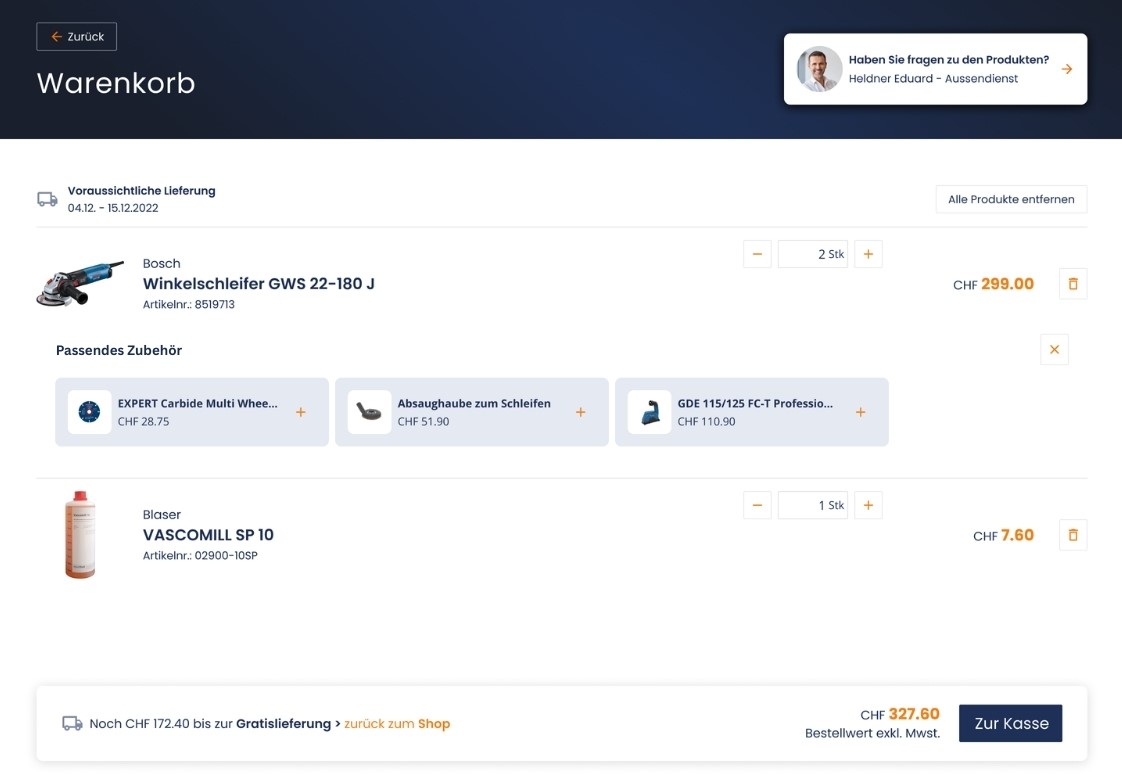Add the GDE 115/125 FC-T Professional accessory

(860, 412)
